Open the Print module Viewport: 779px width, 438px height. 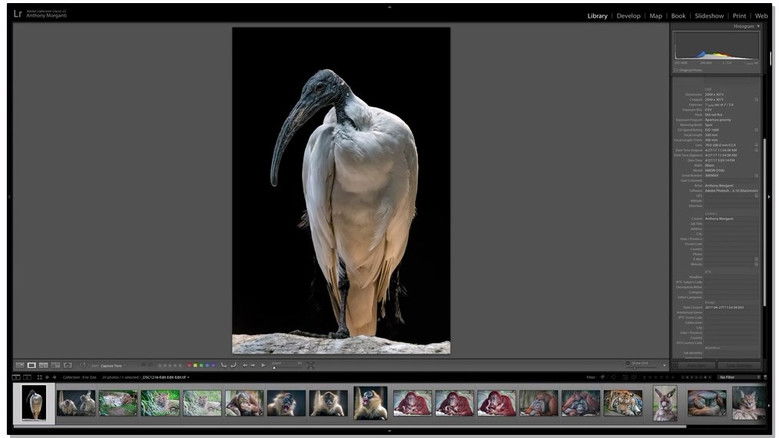739,16
